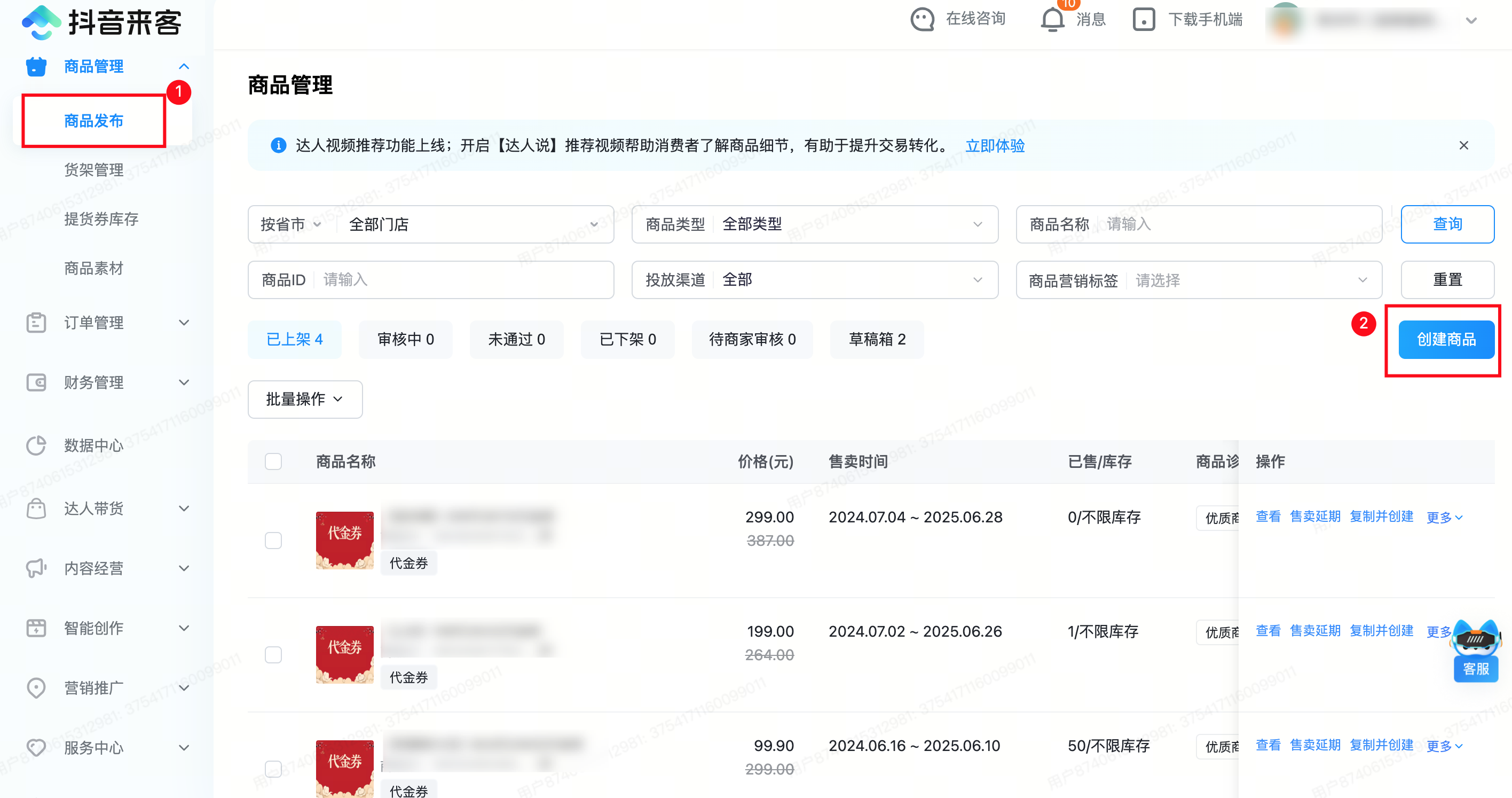The image size is (1512, 798).
Task: Check the 299.00 voucher row checkbox
Action: coord(273,540)
